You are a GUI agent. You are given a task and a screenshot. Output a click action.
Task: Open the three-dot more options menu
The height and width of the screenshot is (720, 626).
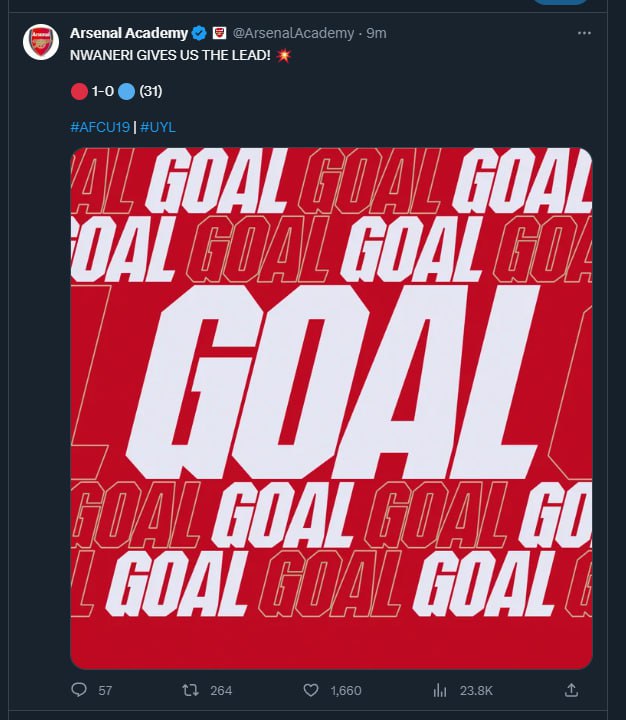point(584,33)
